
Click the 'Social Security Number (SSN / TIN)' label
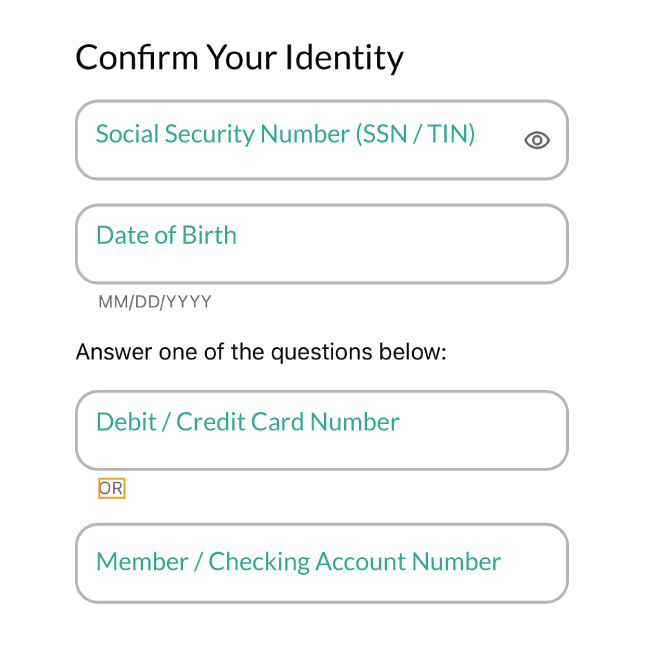(285, 134)
